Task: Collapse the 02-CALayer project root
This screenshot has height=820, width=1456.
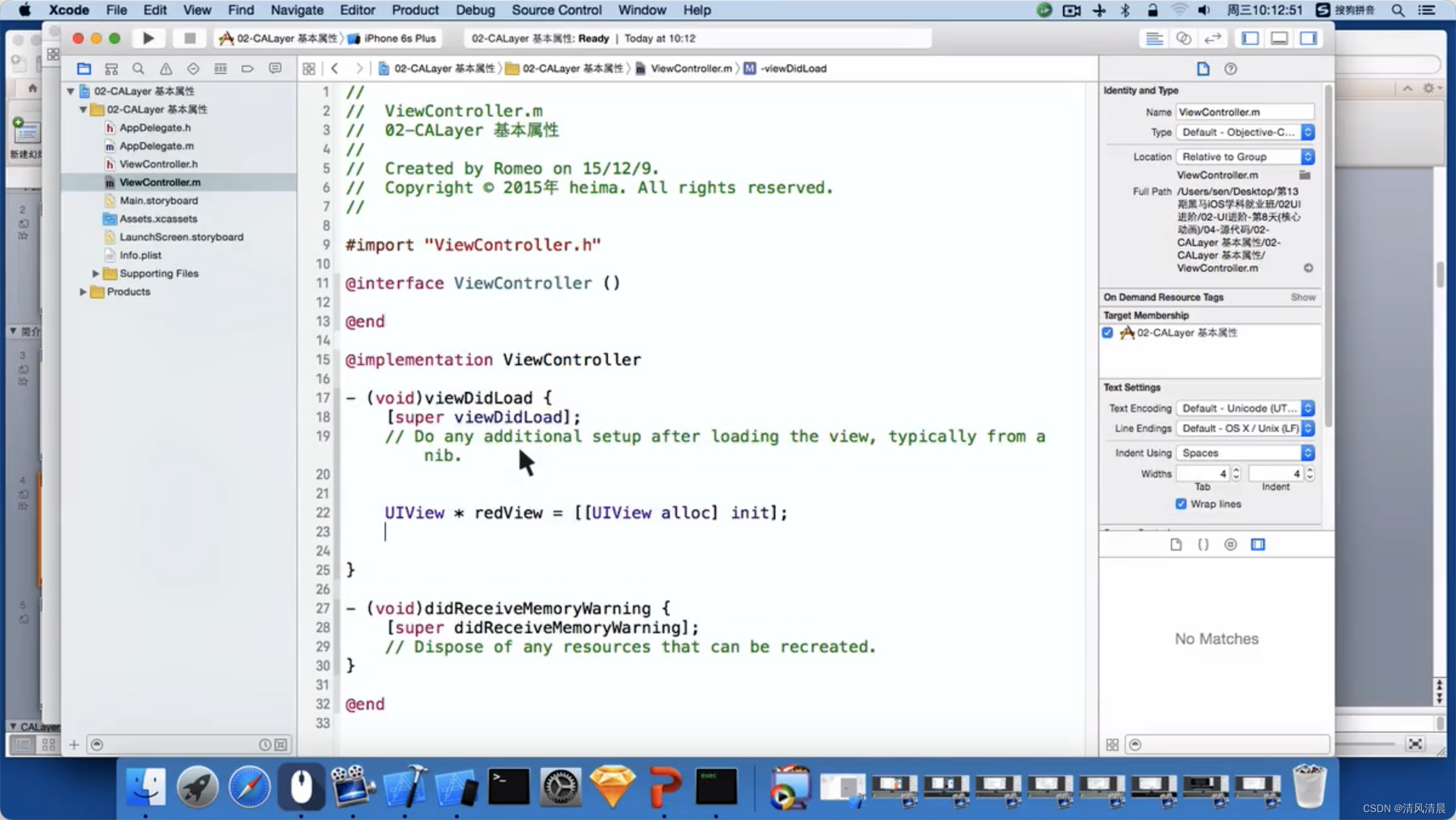Action: pos(70,91)
